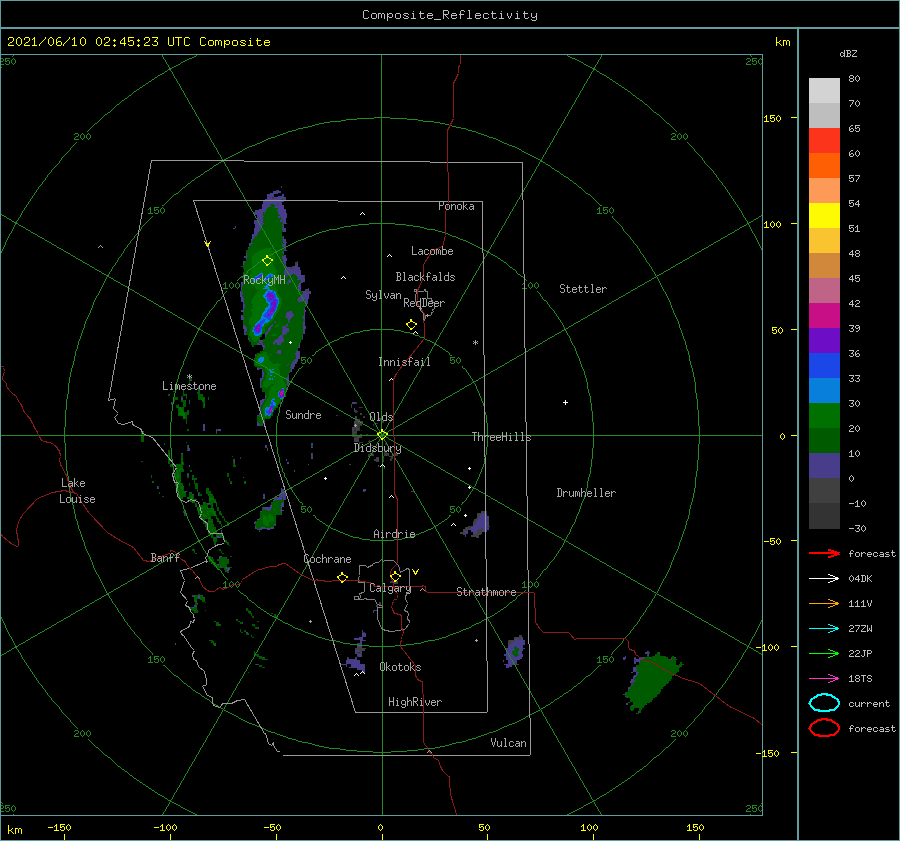Click the red forecast ellipse legend icon
Viewport: 900px width, 841px height.
[824, 728]
